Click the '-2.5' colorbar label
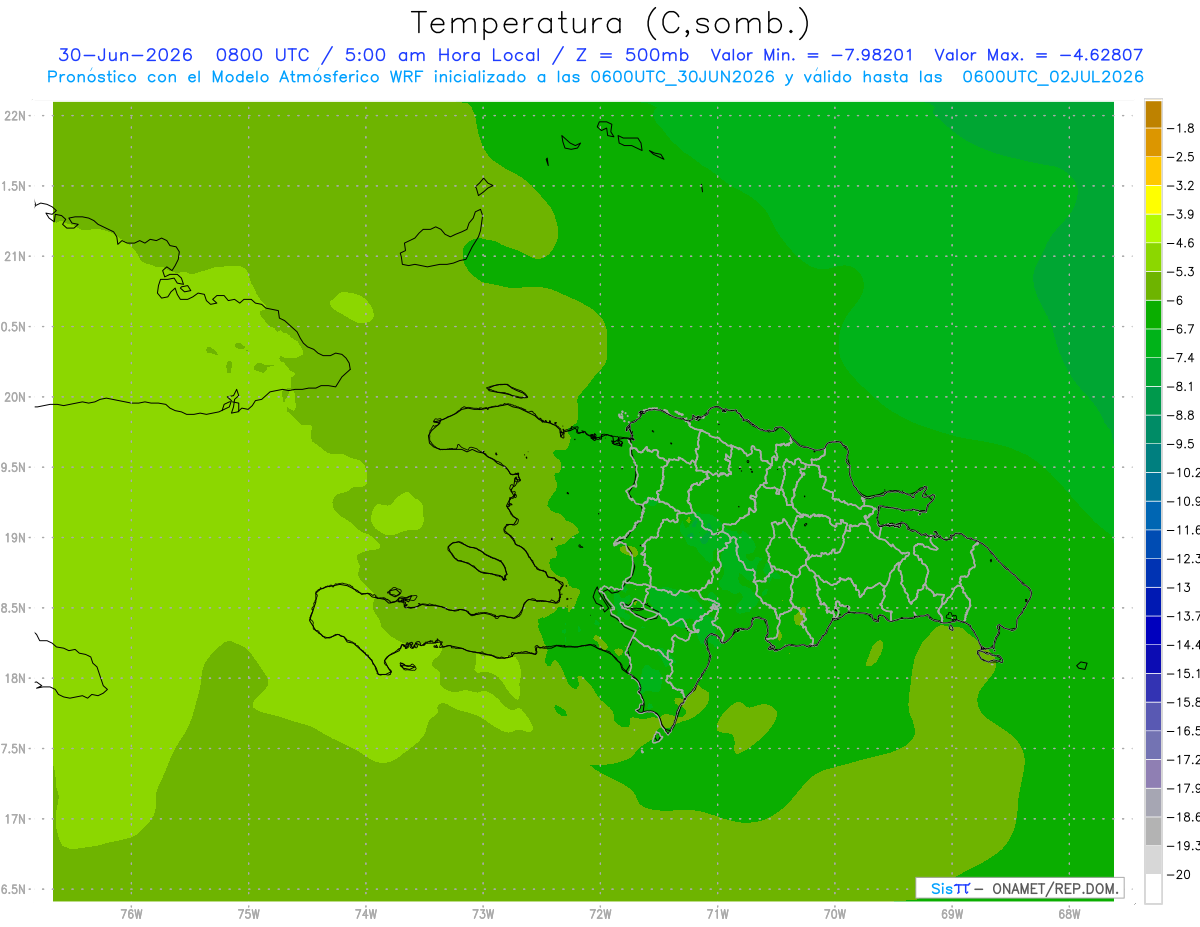 click(1181, 157)
